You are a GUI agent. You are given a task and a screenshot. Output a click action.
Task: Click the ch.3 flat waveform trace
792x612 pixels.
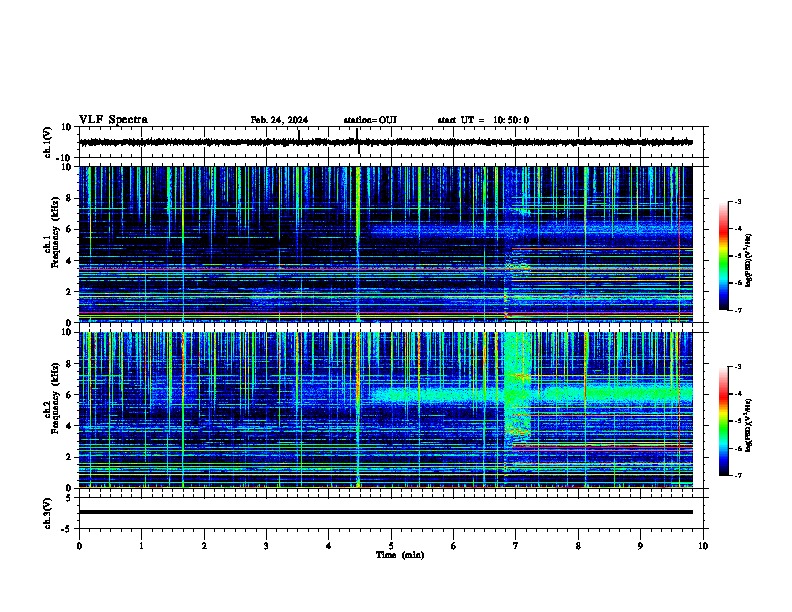click(x=386, y=512)
